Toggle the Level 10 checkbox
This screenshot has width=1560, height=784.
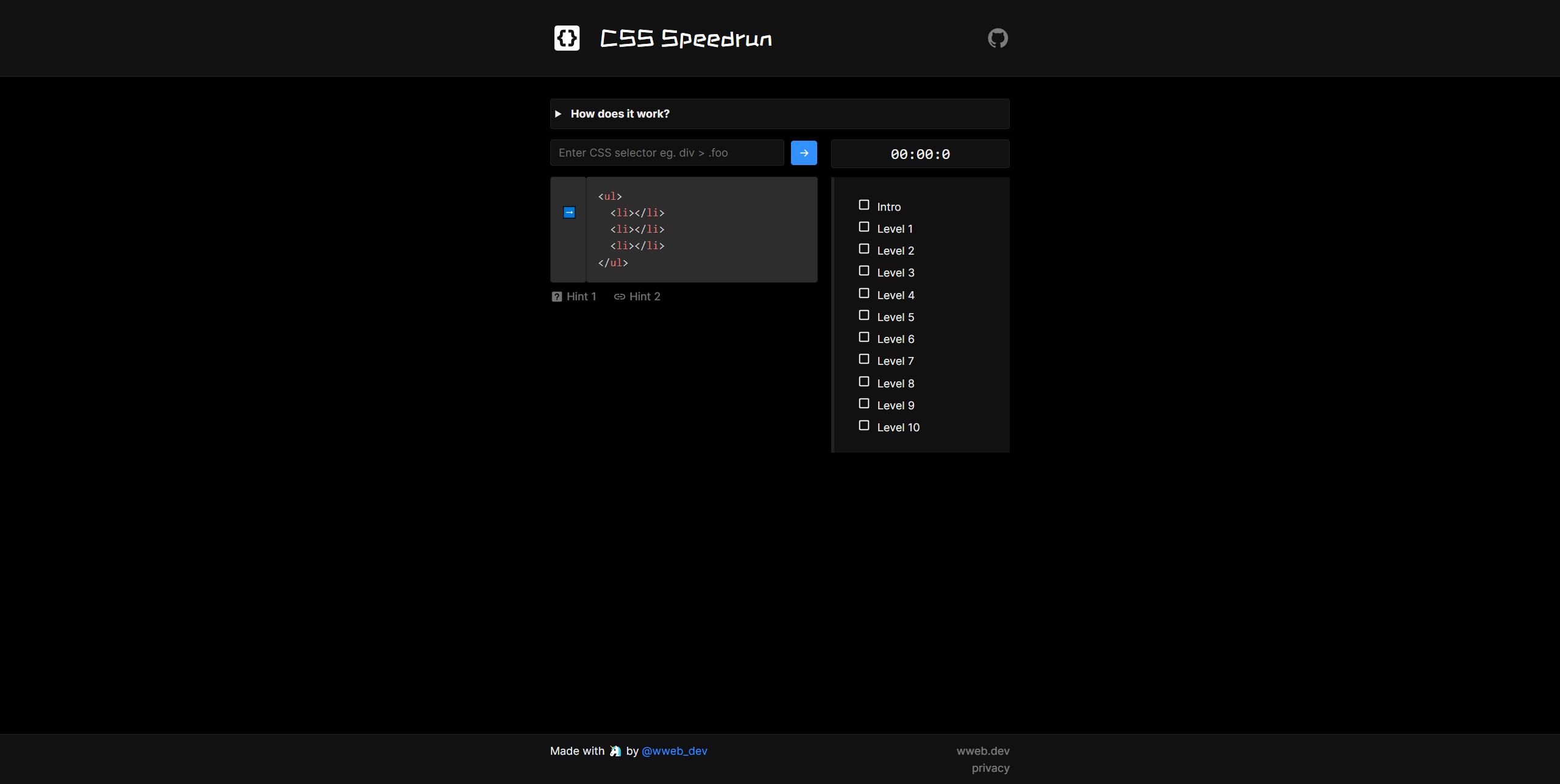(864, 425)
